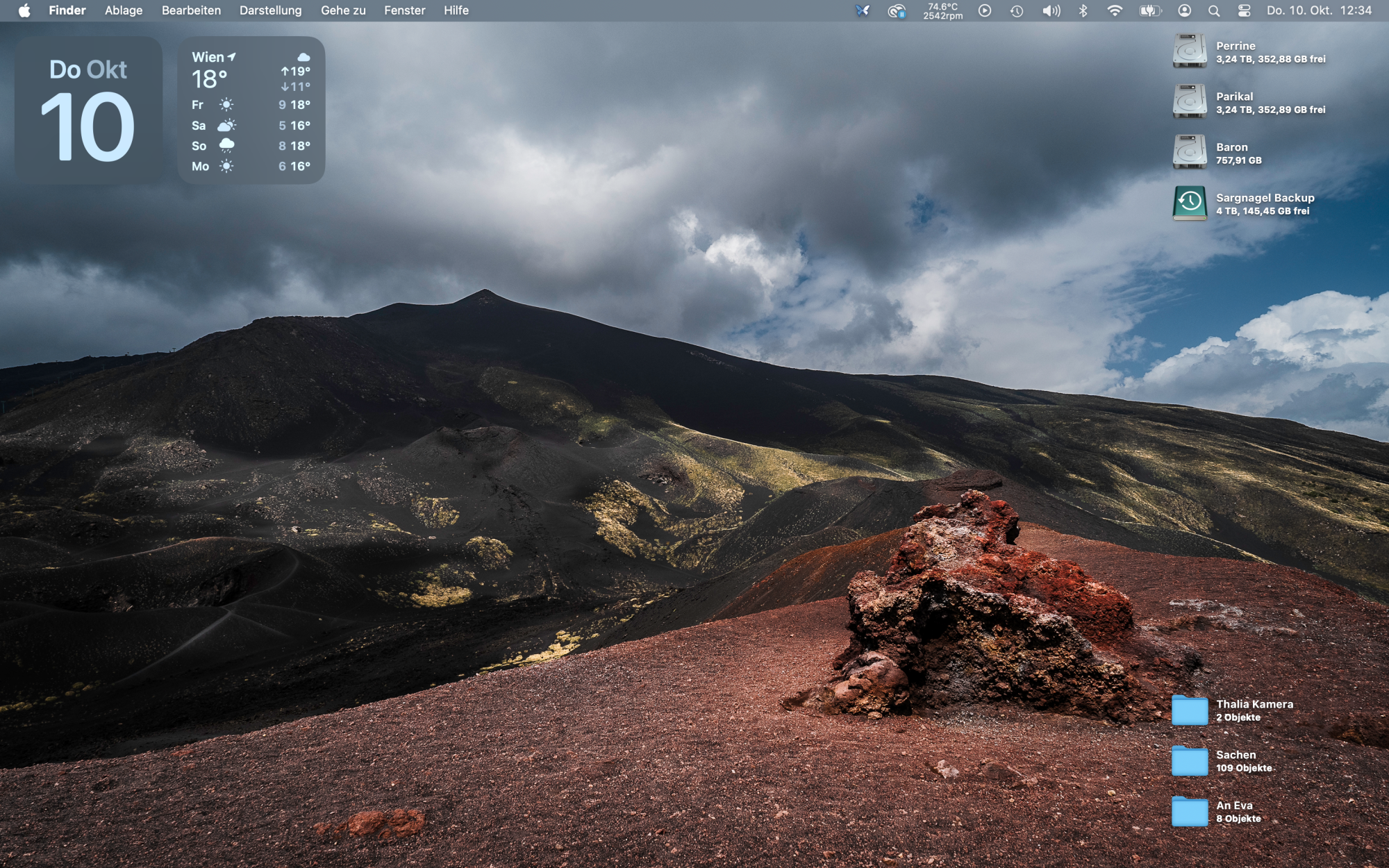The height and width of the screenshot is (868, 1389).
Task: Click the butterfly app menu bar icon
Action: [862, 10]
